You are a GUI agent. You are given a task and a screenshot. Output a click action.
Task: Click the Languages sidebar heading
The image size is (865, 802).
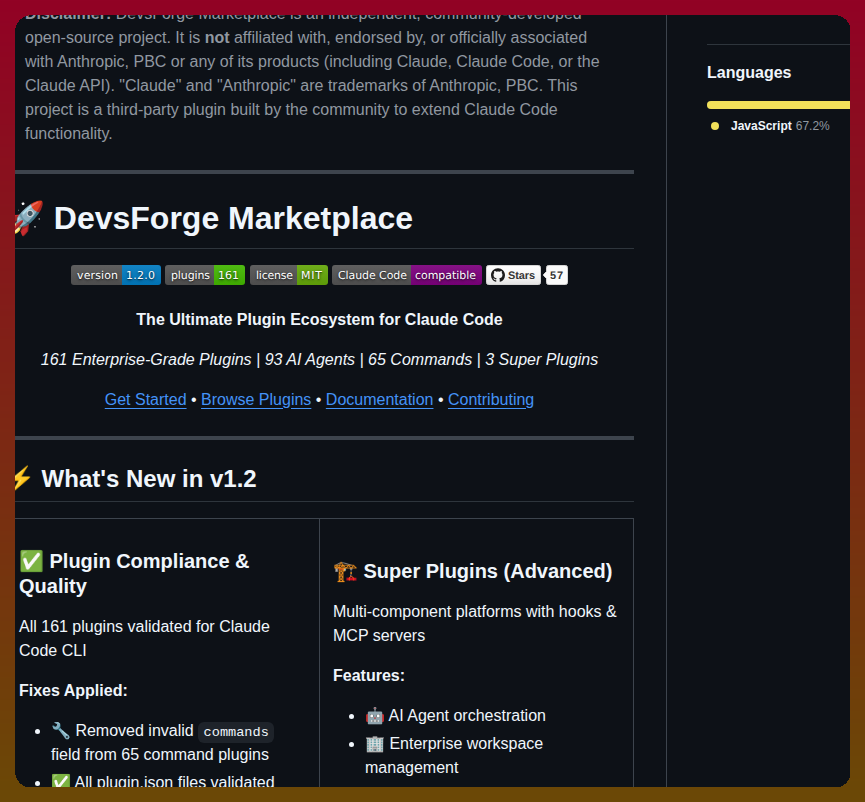pos(749,72)
